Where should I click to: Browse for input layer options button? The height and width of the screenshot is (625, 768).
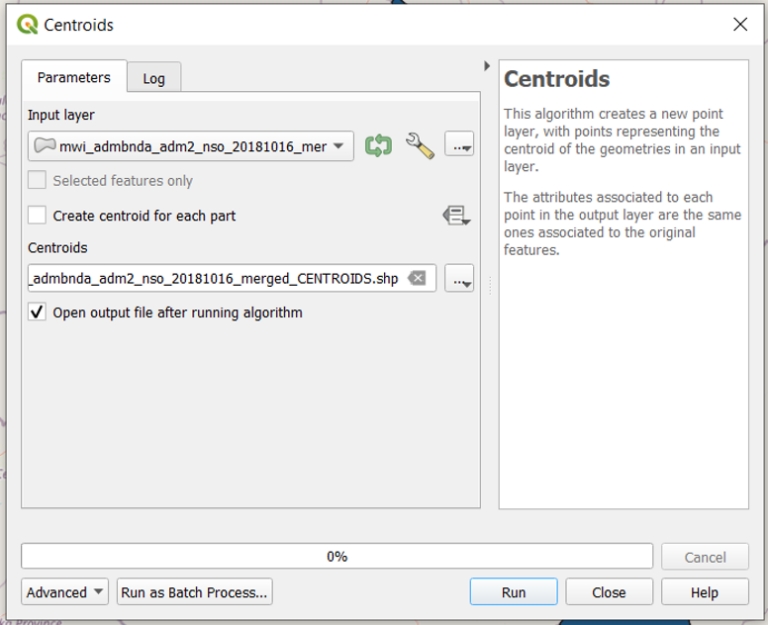pos(460,146)
